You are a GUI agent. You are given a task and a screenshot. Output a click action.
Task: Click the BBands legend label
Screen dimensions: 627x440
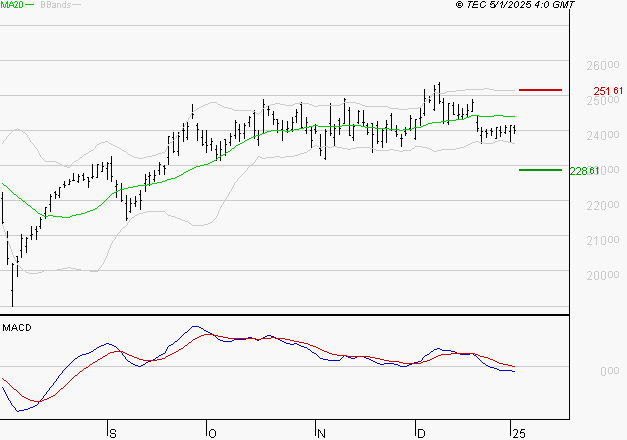tap(52, 5)
